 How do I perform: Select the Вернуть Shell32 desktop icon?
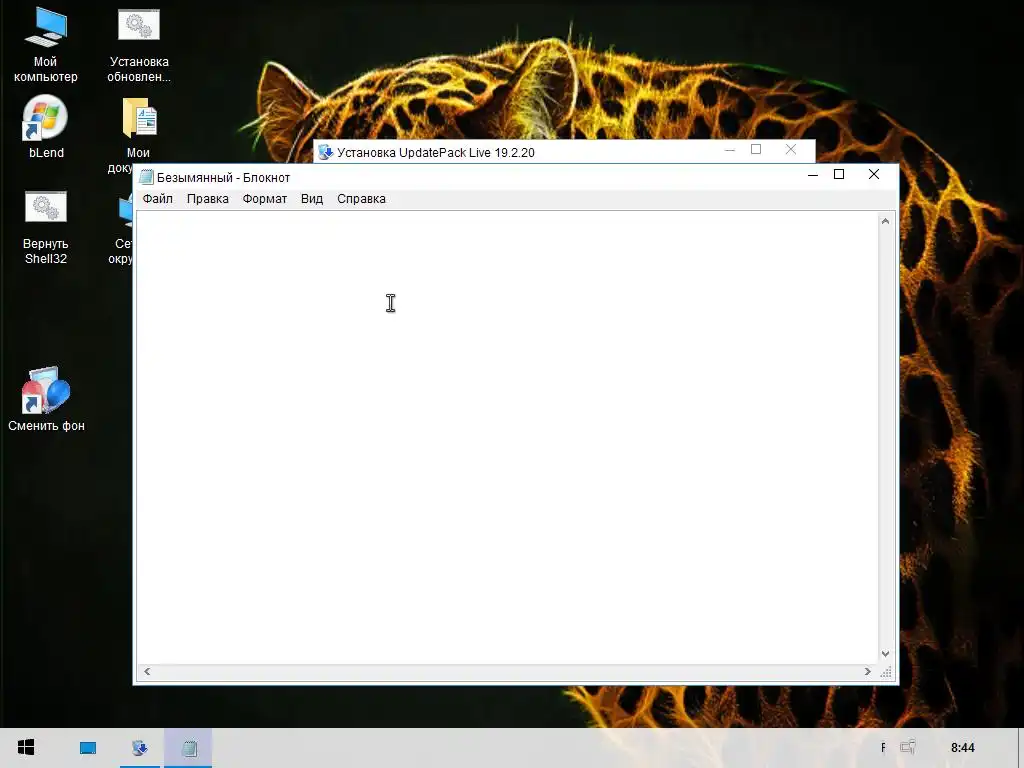click(x=46, y=227)
